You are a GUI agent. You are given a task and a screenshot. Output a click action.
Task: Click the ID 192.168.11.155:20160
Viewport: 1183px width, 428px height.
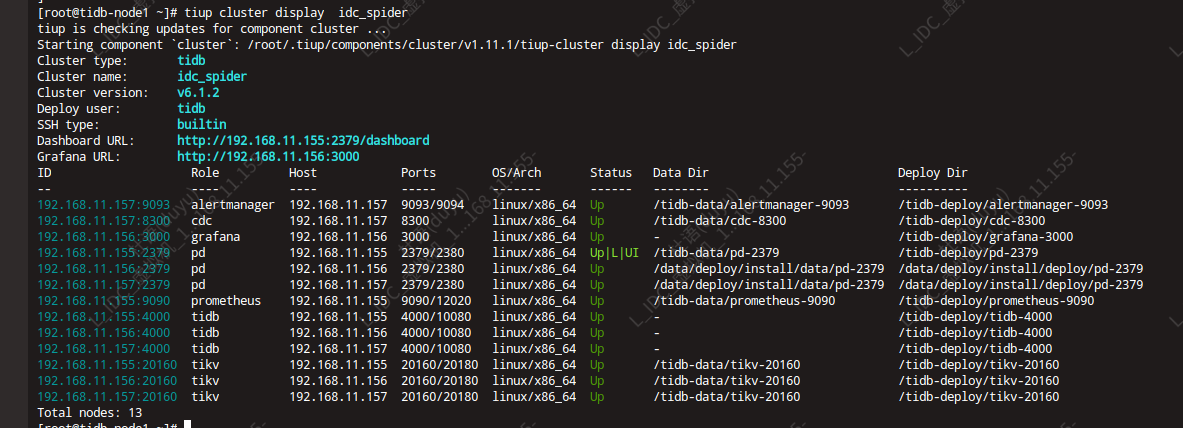coord(107,365)
